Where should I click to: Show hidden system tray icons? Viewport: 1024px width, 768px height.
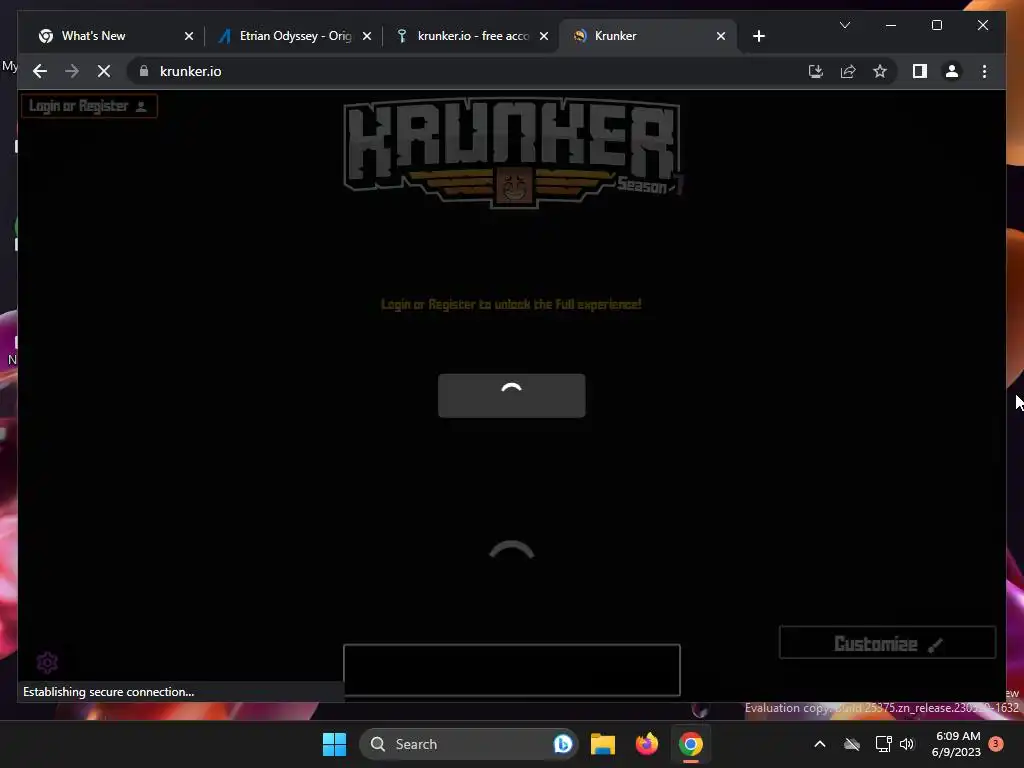tap(820, 744)
